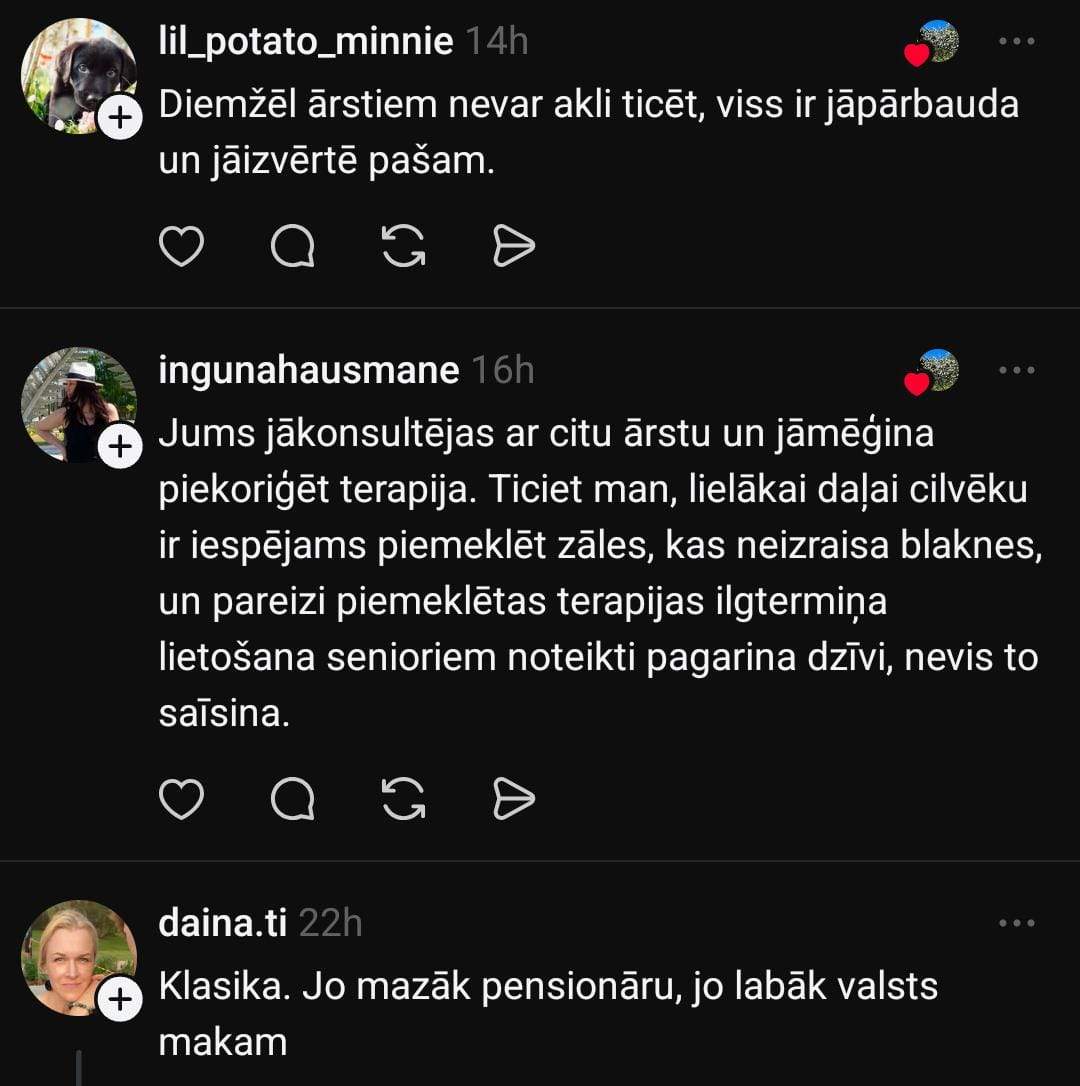Follow lil_potato_minnie using plus badge

click(120, 119)
